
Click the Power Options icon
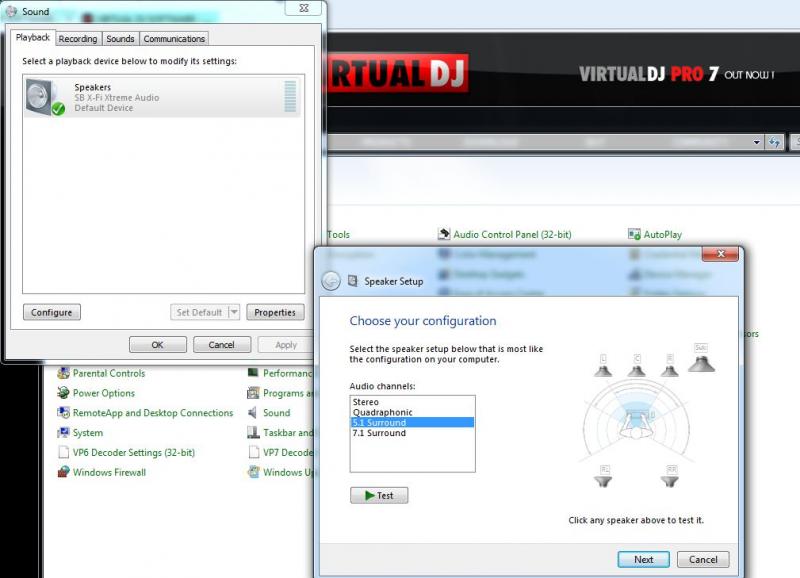[x=63, y=393]
